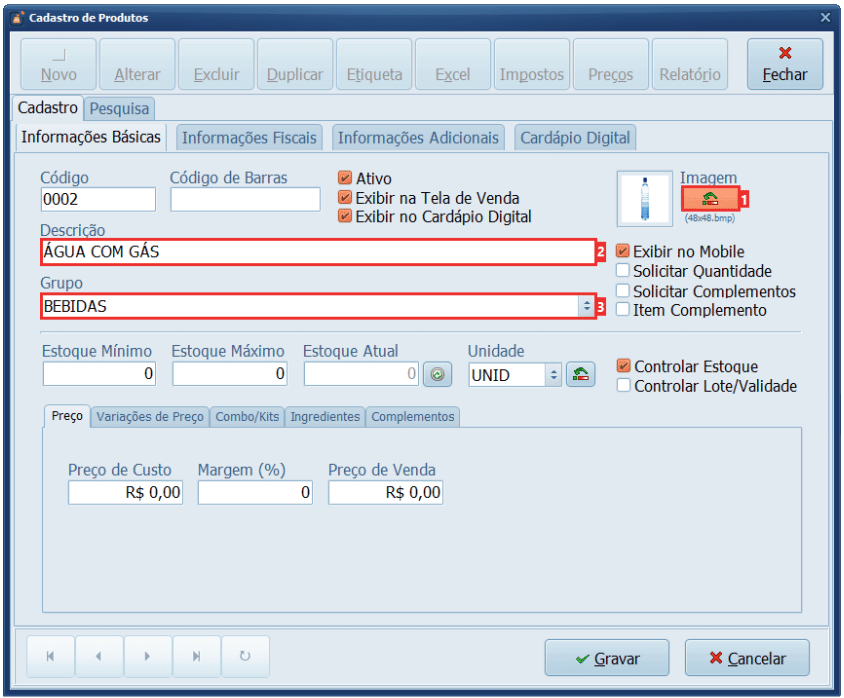Select the Pesquisa tab

point(119,108)
